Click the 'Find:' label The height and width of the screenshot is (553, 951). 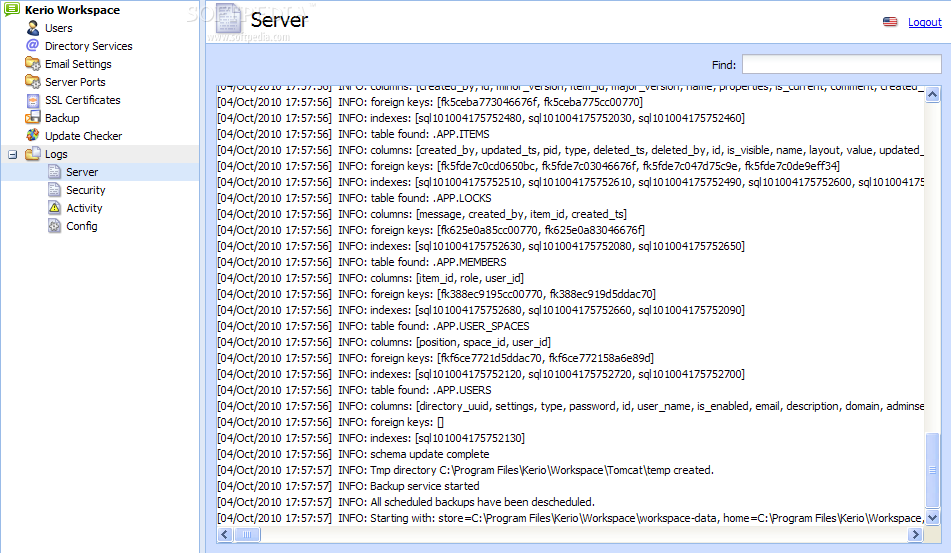(724, 65)
